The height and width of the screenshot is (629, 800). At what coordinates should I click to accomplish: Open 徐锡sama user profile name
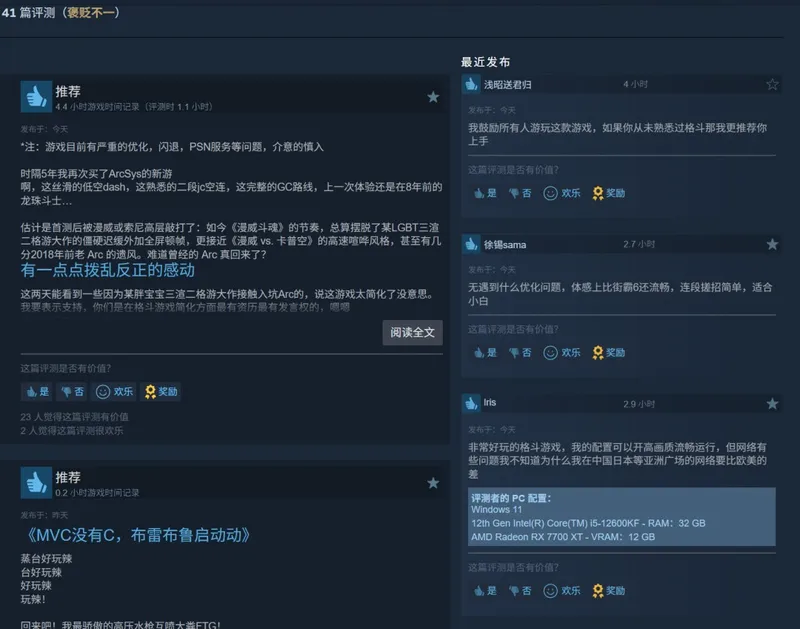505,245
